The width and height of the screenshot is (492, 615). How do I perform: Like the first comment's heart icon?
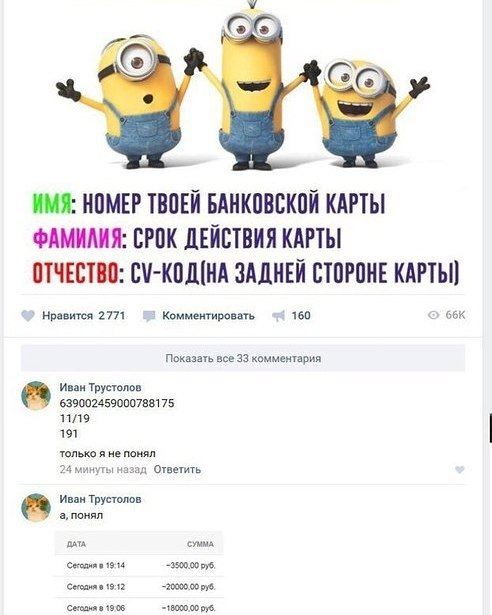pyautogui.click(x=459, y=469)
